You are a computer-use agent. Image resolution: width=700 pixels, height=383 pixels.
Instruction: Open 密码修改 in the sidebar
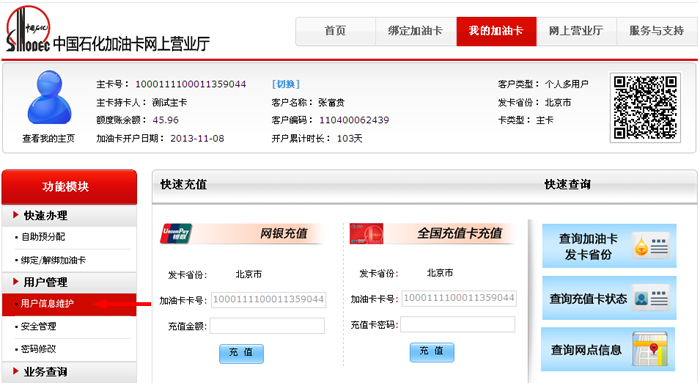point(38,349)
